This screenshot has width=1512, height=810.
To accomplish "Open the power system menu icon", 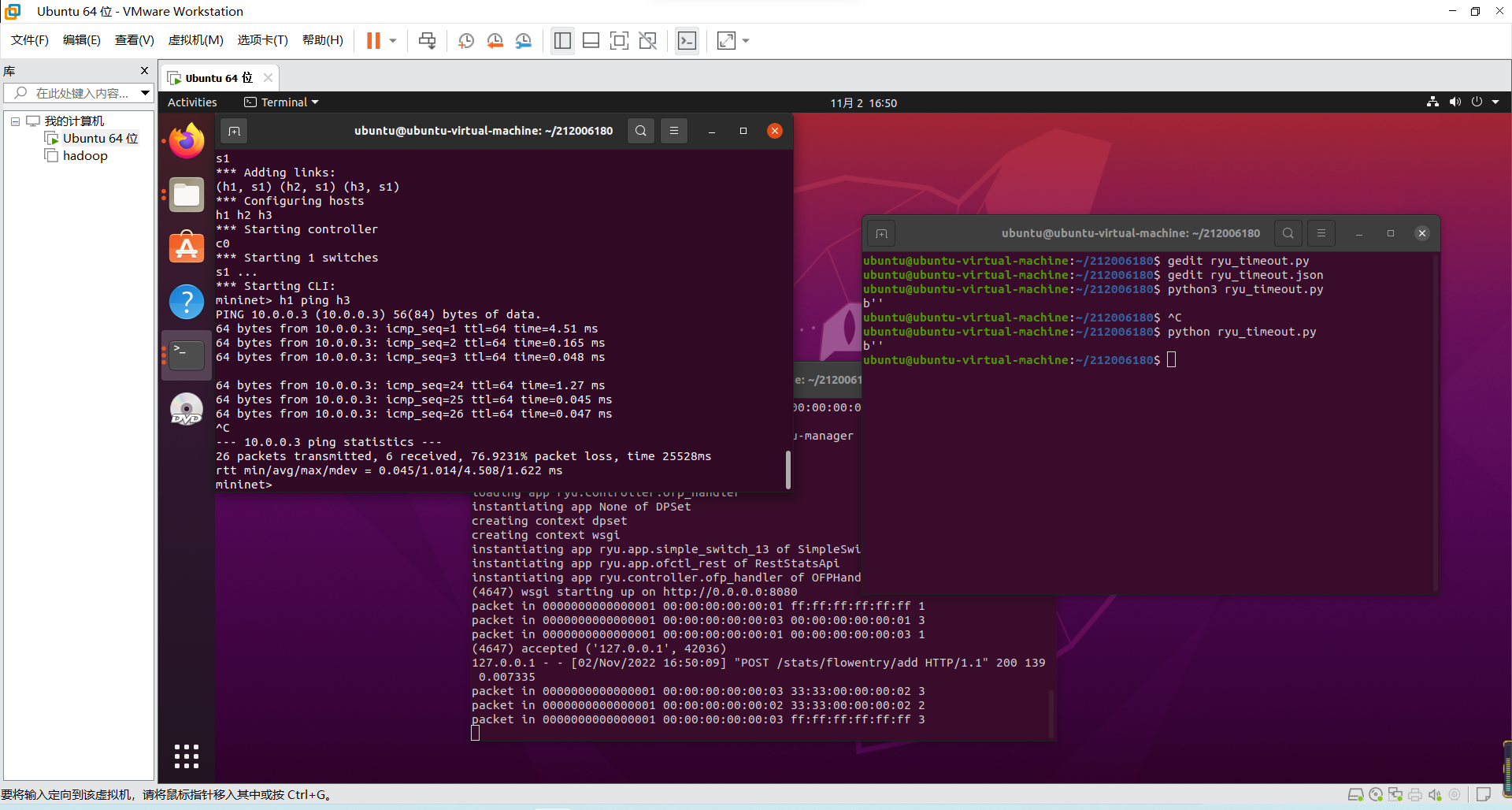I will [x=1477, y=102].
